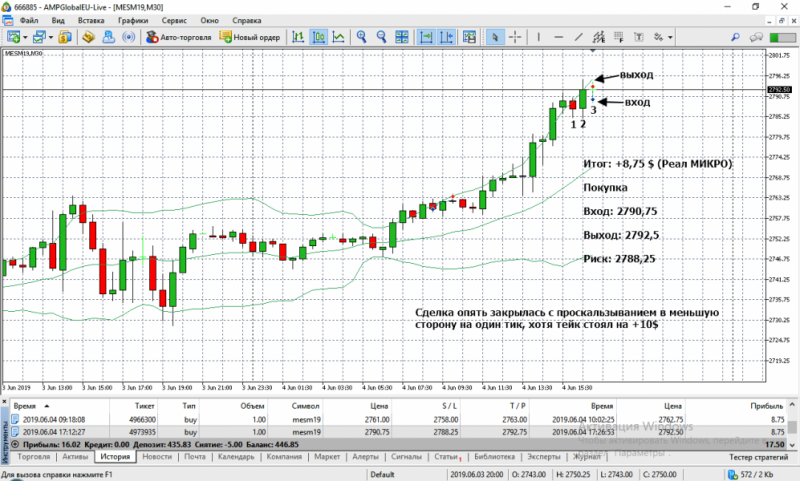800x481 pixels.
Task: Open the Графики menu
Action: point(133,20)
